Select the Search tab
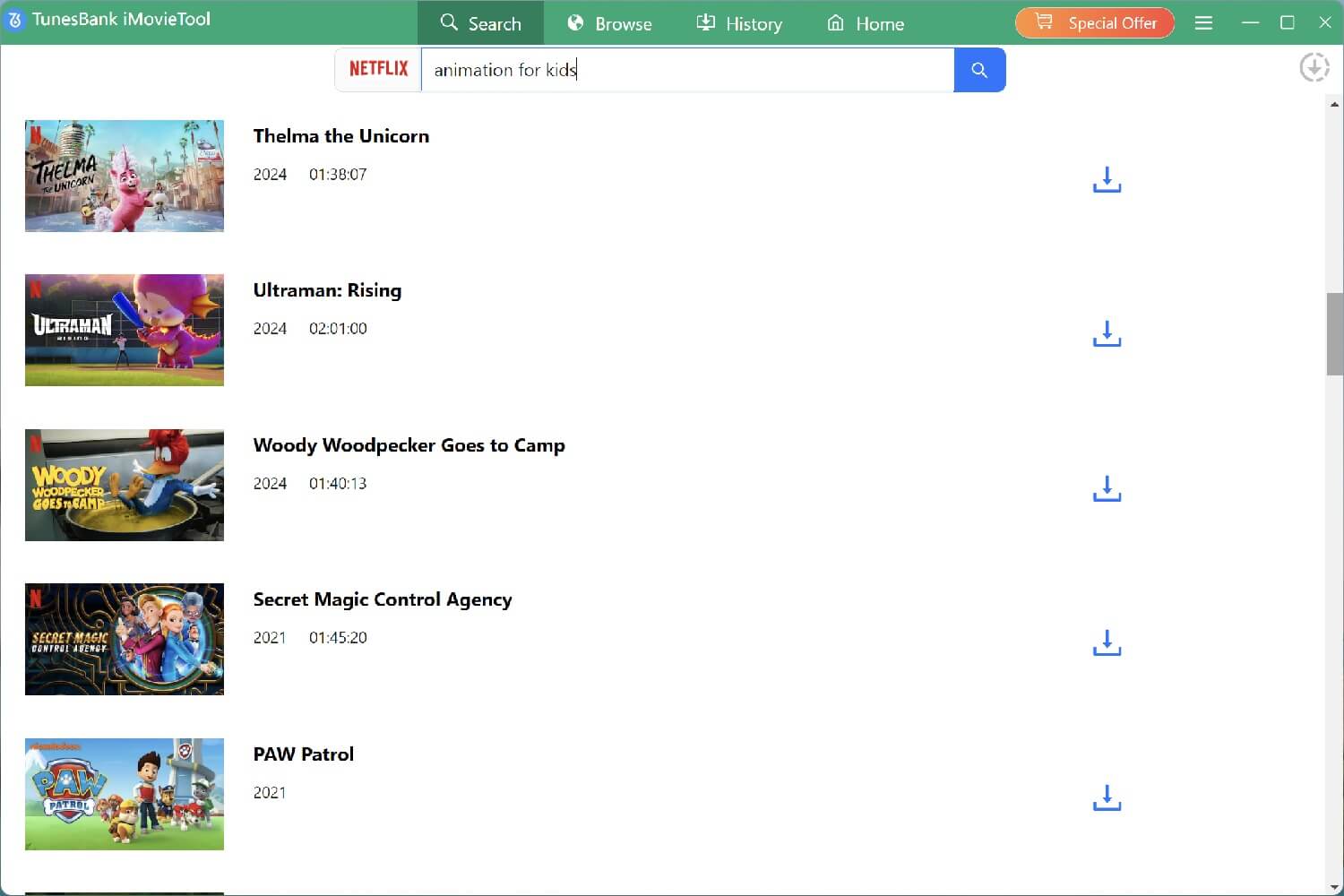 tap(481, 23)
